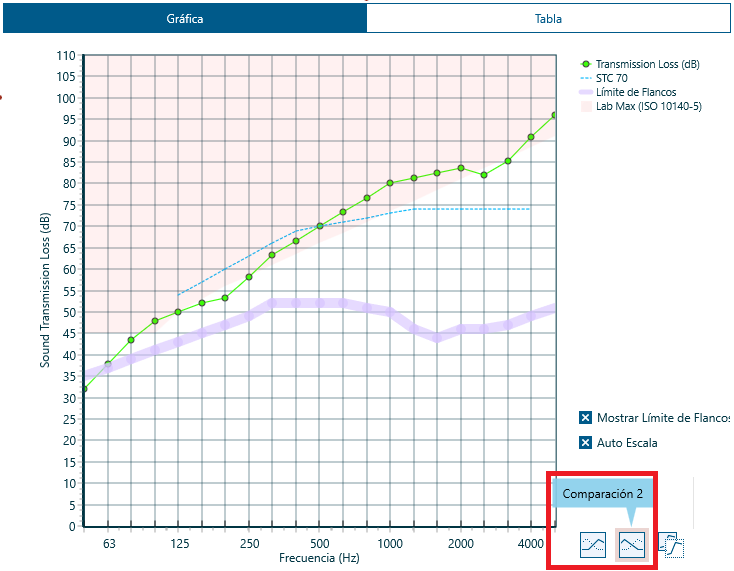Click the Comparación 2 tooltip bubble
This screenshot has height=571, width=734.
602,493
